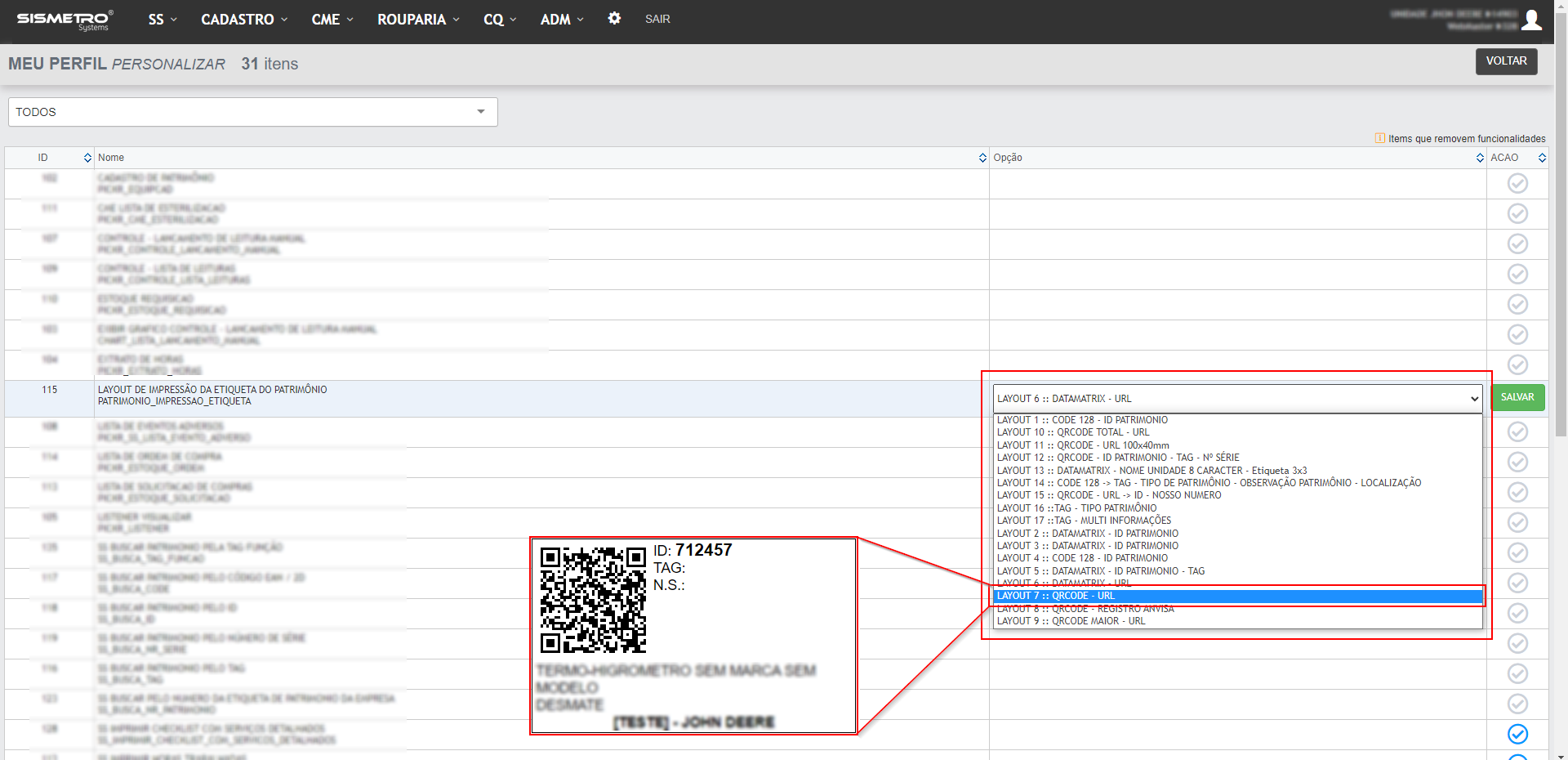Screen dimensions: 1568x760
Task: Click the '31 itens' count text
Action: tap(269, 64)
